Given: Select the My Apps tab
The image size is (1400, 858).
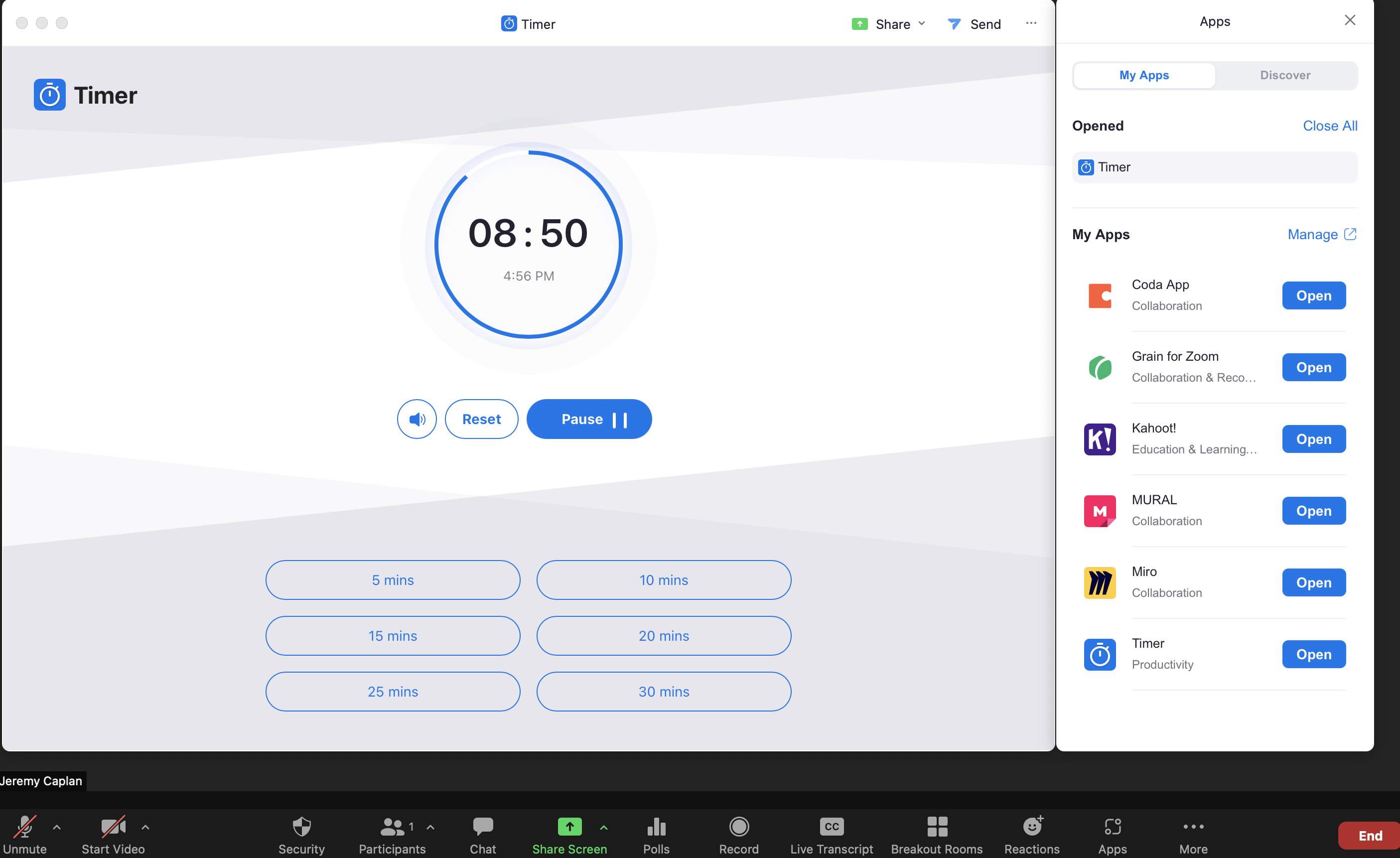Looking at the screenshot, I should [1144, 75].
